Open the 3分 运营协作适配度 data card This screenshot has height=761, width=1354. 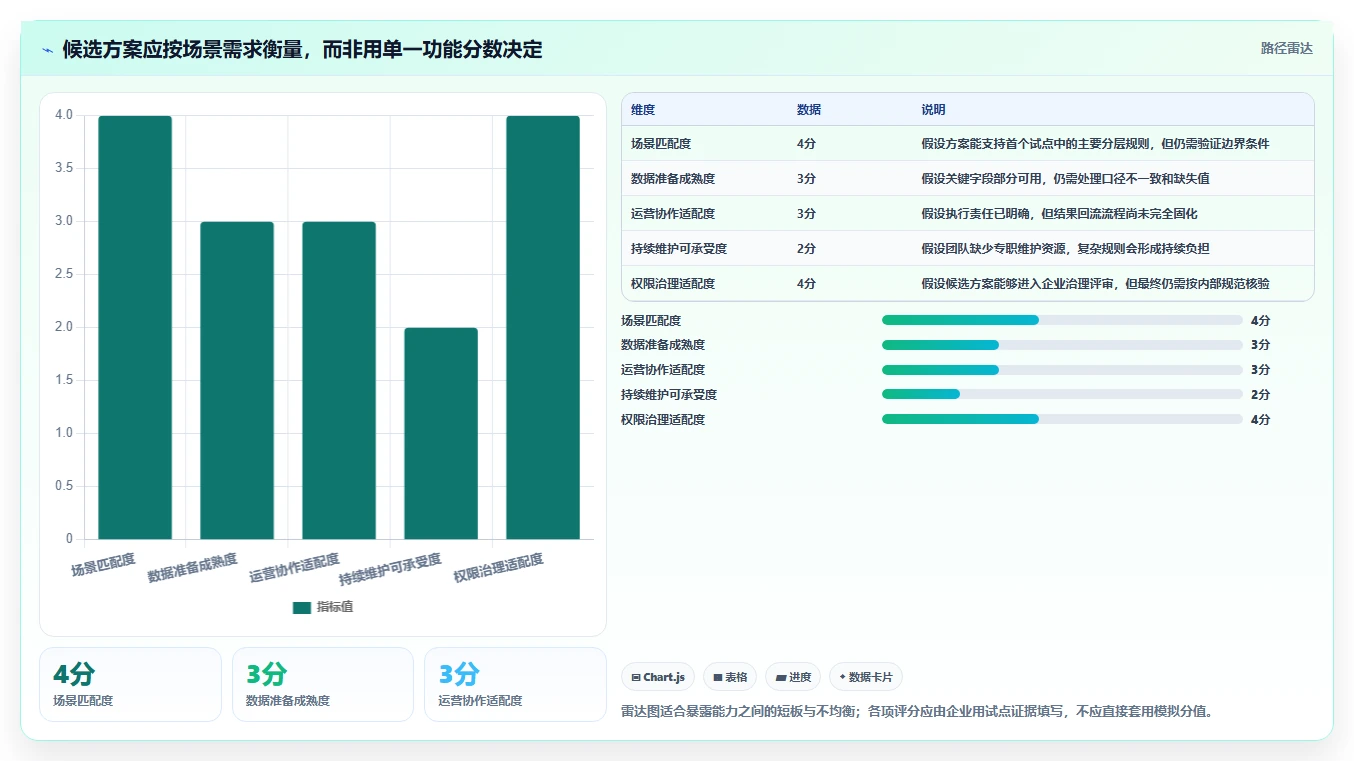pyautogui.click(x=515, y=684)
